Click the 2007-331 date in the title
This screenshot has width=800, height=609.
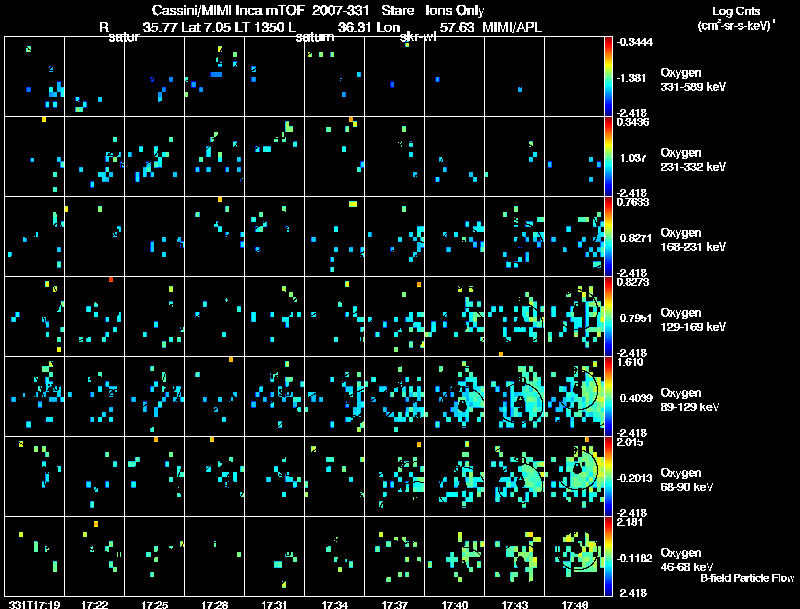340,11
